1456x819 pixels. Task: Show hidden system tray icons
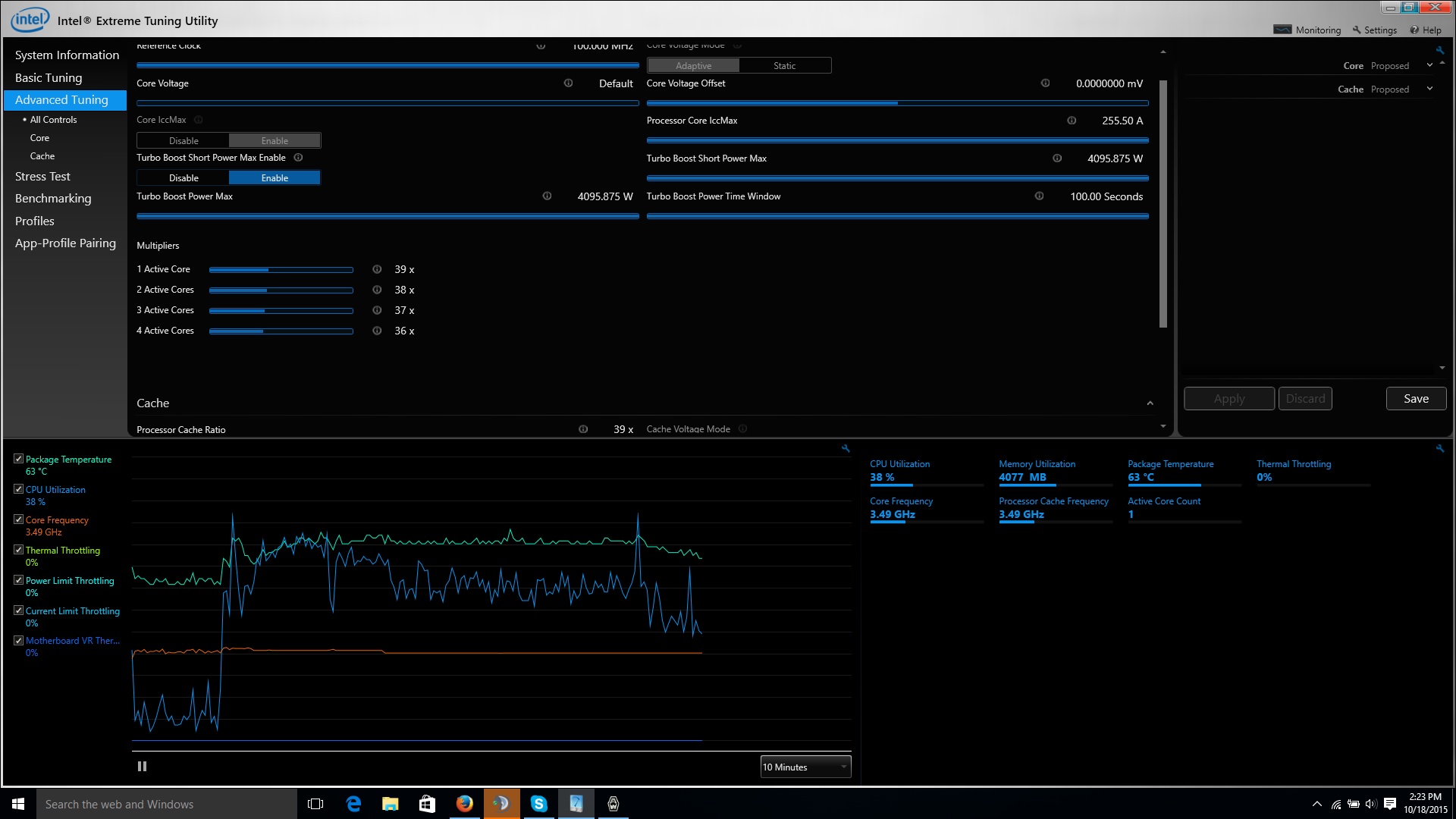click(1317, 804)
